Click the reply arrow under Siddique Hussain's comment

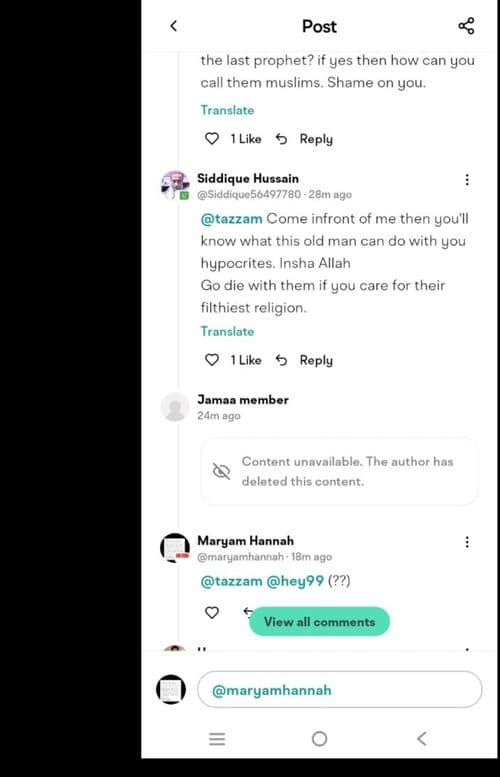pos(281,360)
